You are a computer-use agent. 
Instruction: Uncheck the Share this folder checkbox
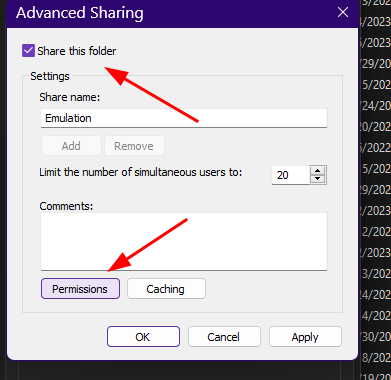[x=28, y=51]
